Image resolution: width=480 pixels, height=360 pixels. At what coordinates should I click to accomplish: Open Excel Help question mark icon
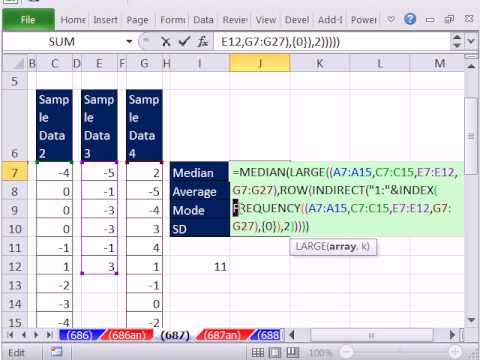(x=410, y=19)
